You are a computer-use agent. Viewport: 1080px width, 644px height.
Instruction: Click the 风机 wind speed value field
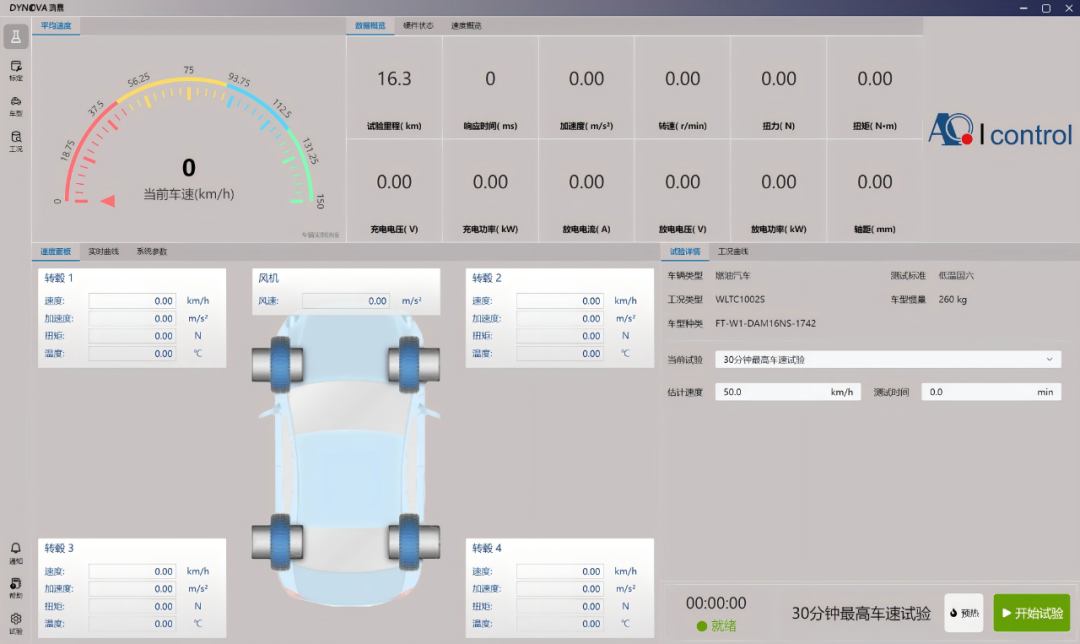pyautogui.click(x=346, y=301)
